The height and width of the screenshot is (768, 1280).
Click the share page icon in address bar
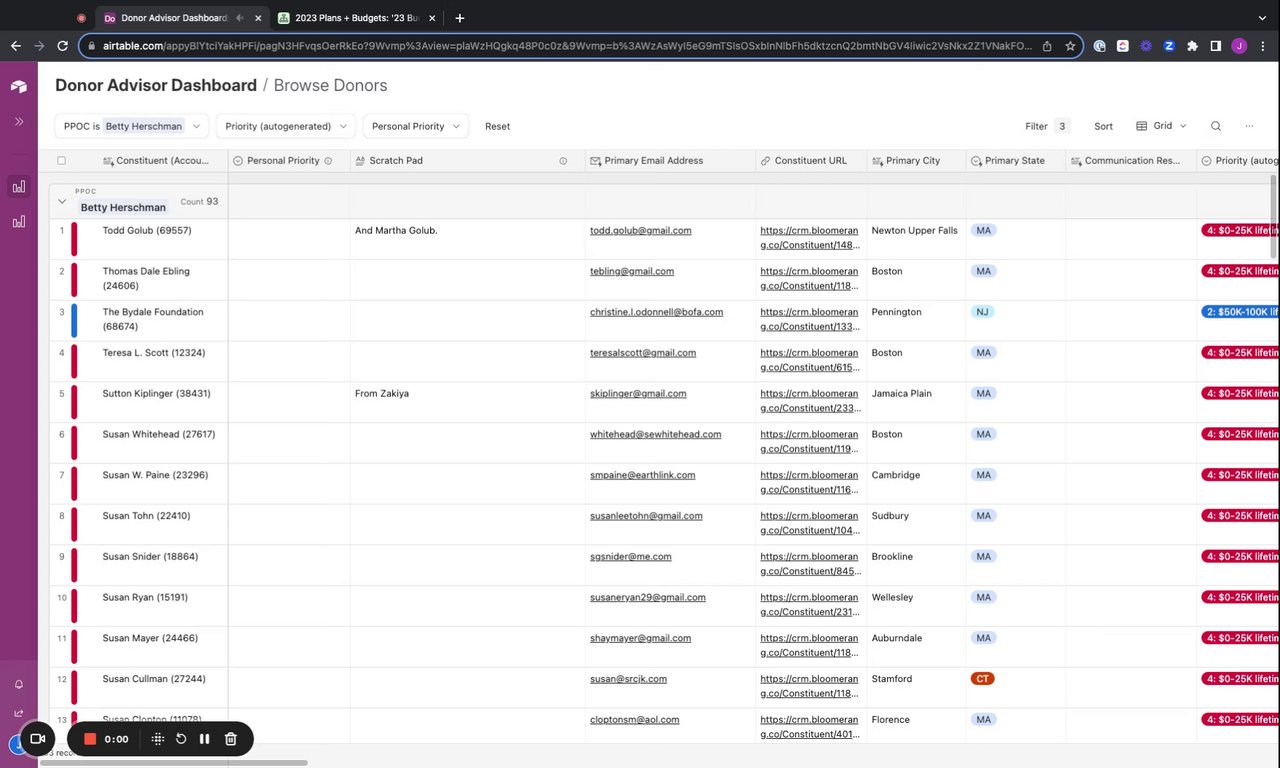(x=1047, y=46)
